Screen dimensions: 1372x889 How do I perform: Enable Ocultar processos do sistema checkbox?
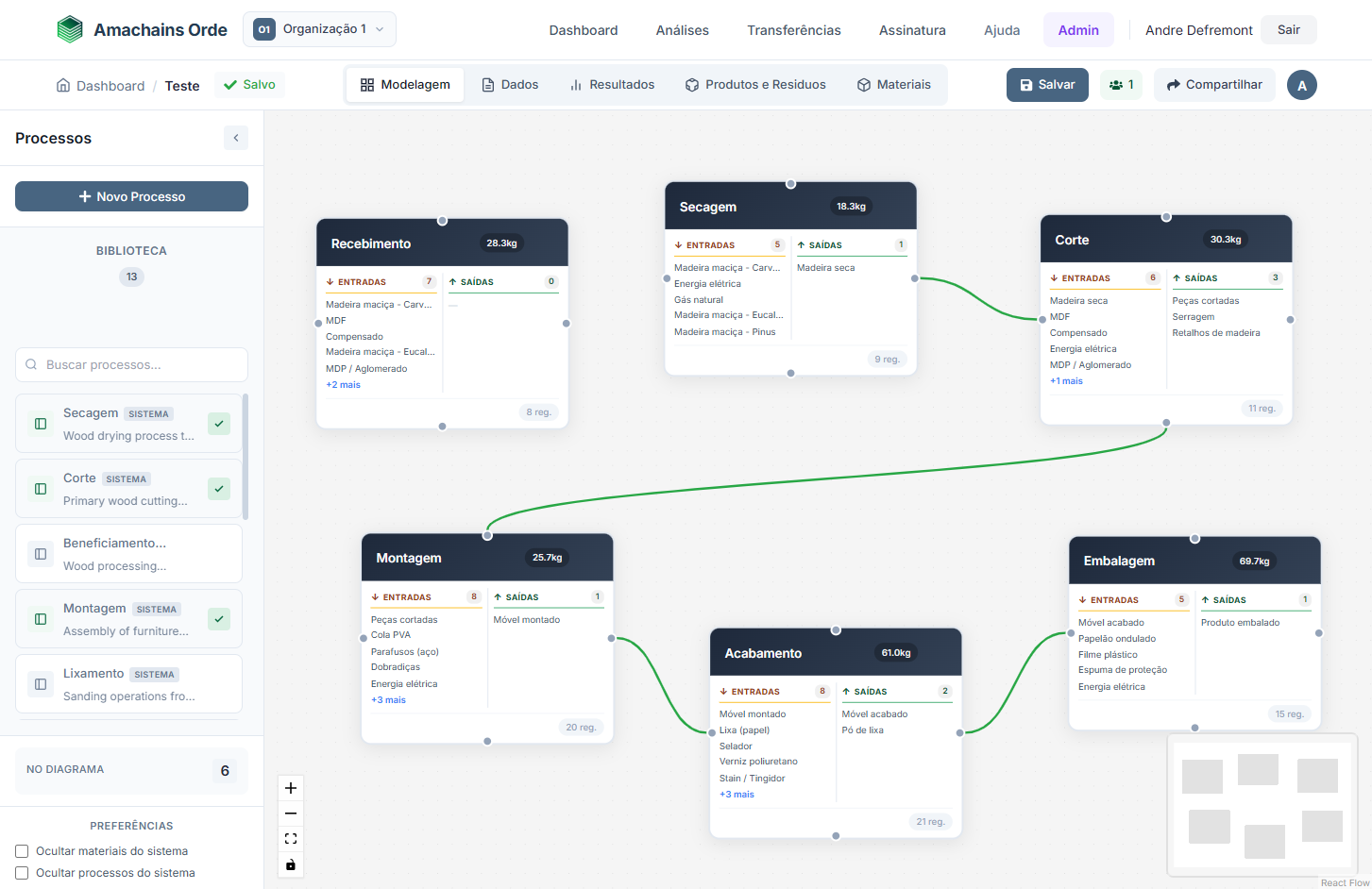[x=22, y=873]
